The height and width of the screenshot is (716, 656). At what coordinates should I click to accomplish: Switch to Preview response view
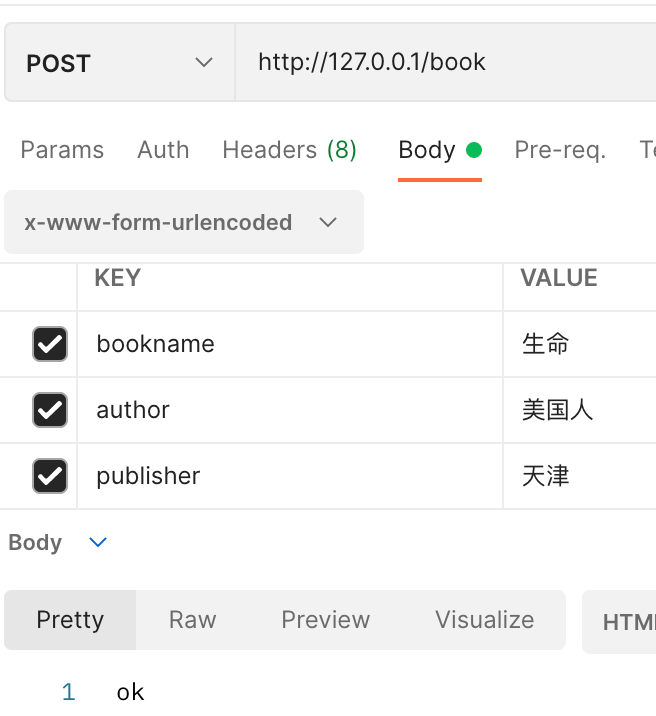tap(325, 620)
